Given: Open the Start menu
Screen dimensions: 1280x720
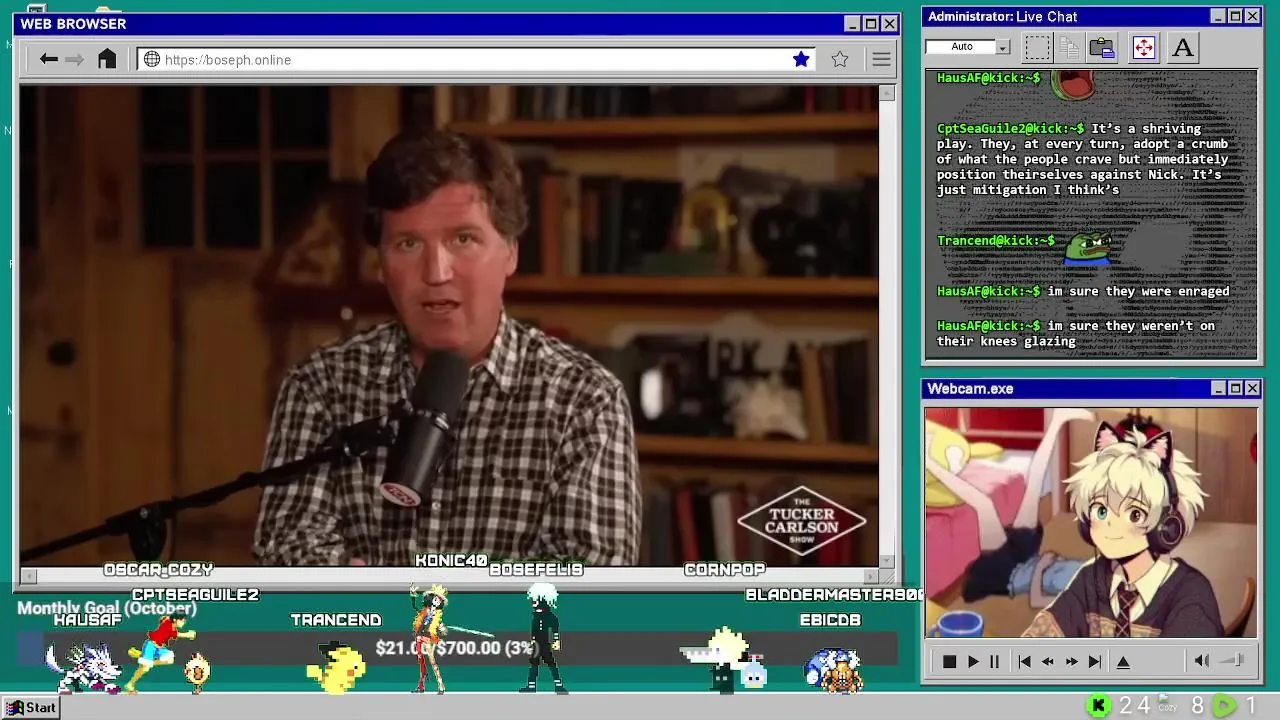Looking at the screenshot, I should [32, 707].
